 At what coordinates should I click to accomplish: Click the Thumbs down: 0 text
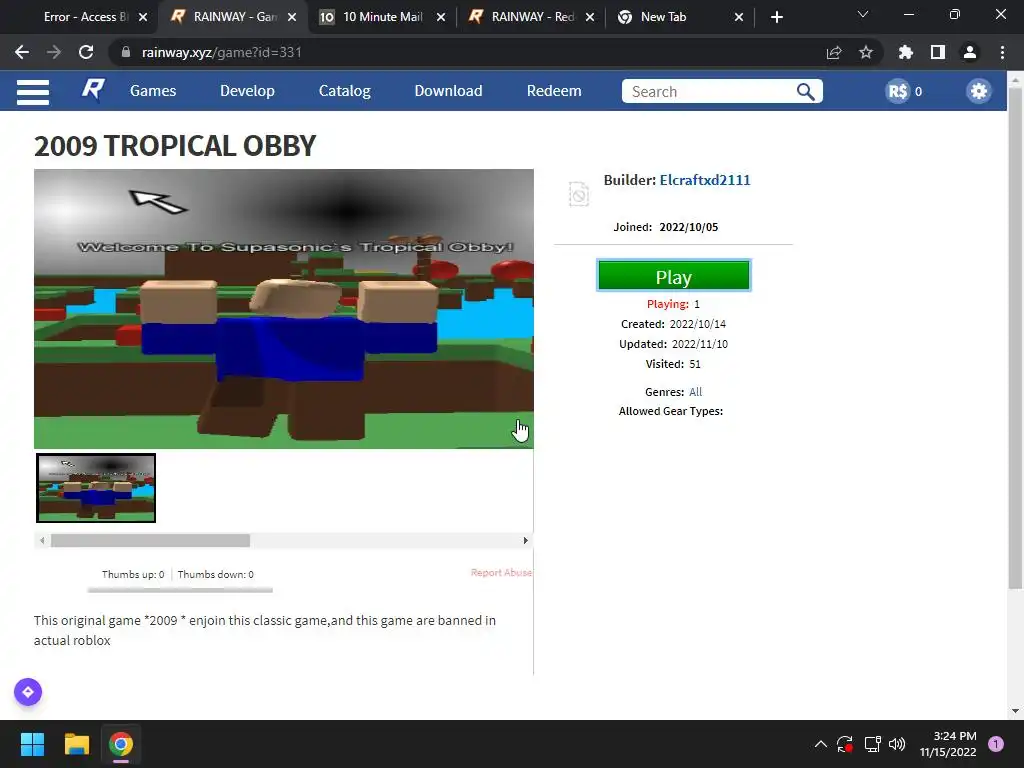click(x=216, y=575)
